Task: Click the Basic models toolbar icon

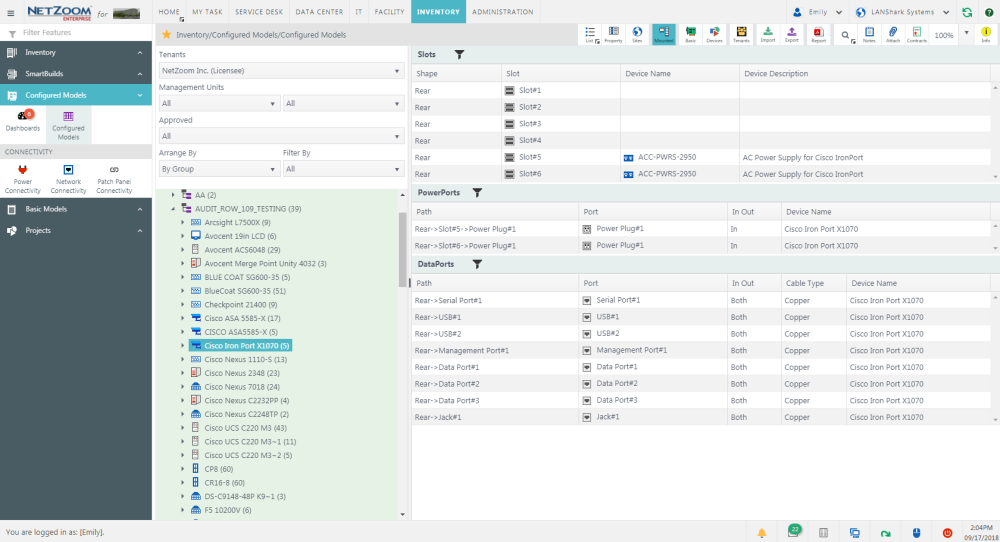Action: [691, 34]
